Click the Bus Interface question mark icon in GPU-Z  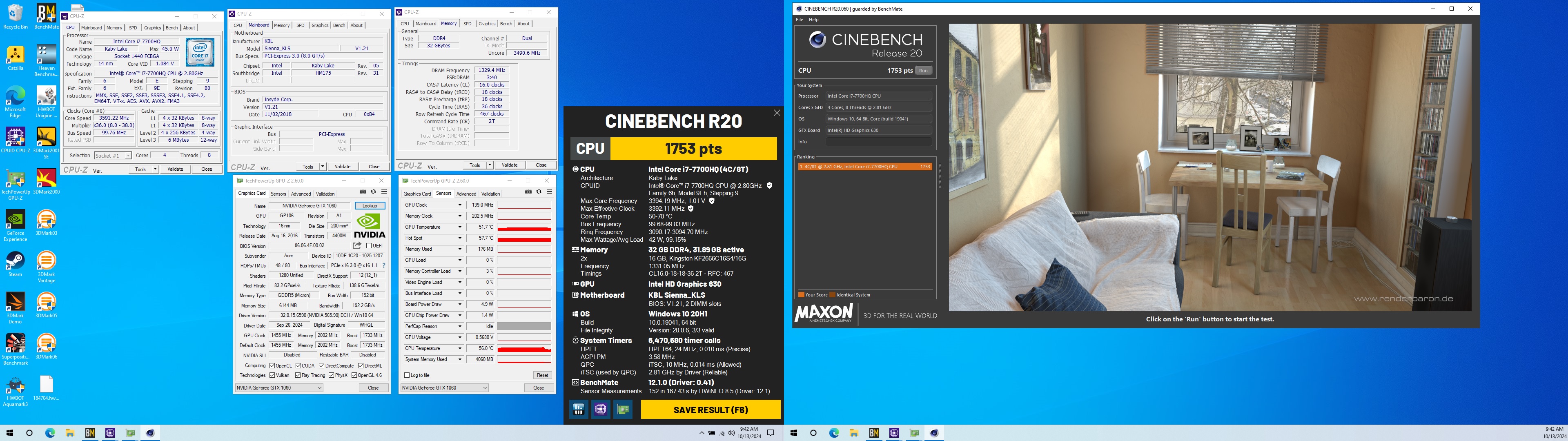click(383, 265)
